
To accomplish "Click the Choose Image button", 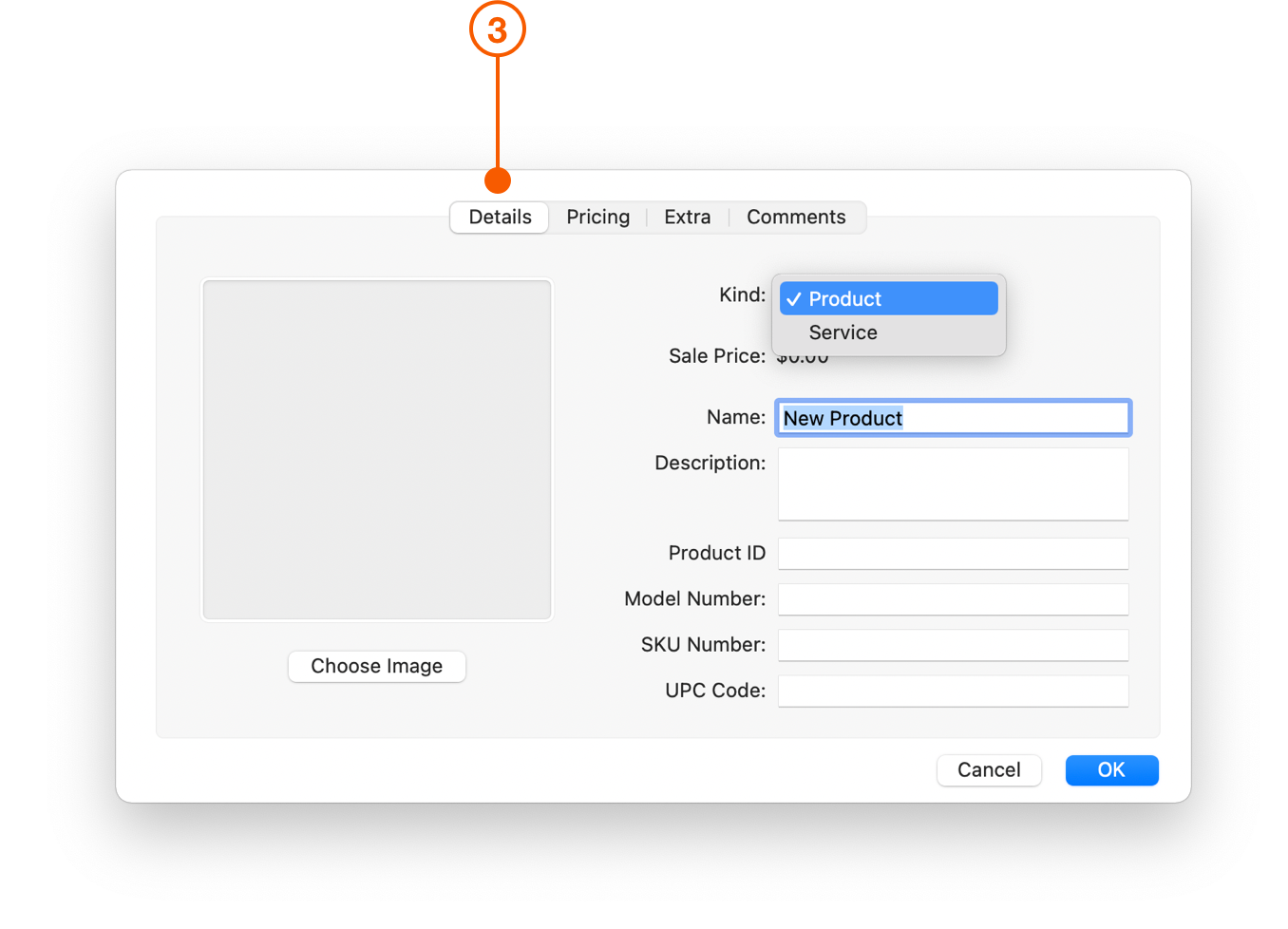I will [x=376, y=666].
